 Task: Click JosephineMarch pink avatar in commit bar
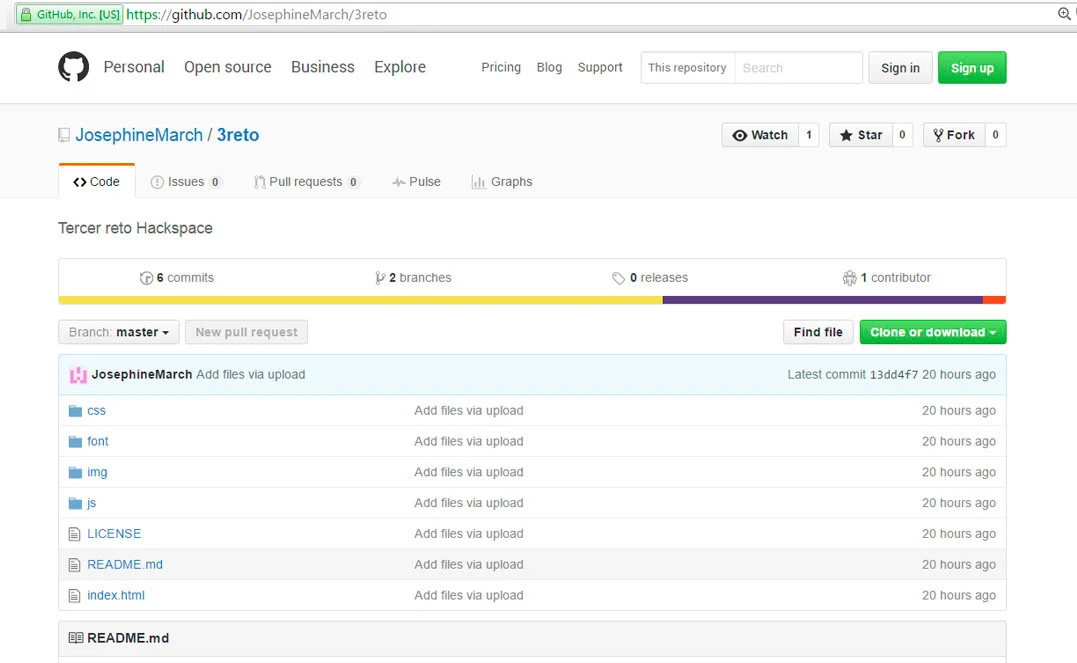[x=78, y=374]
